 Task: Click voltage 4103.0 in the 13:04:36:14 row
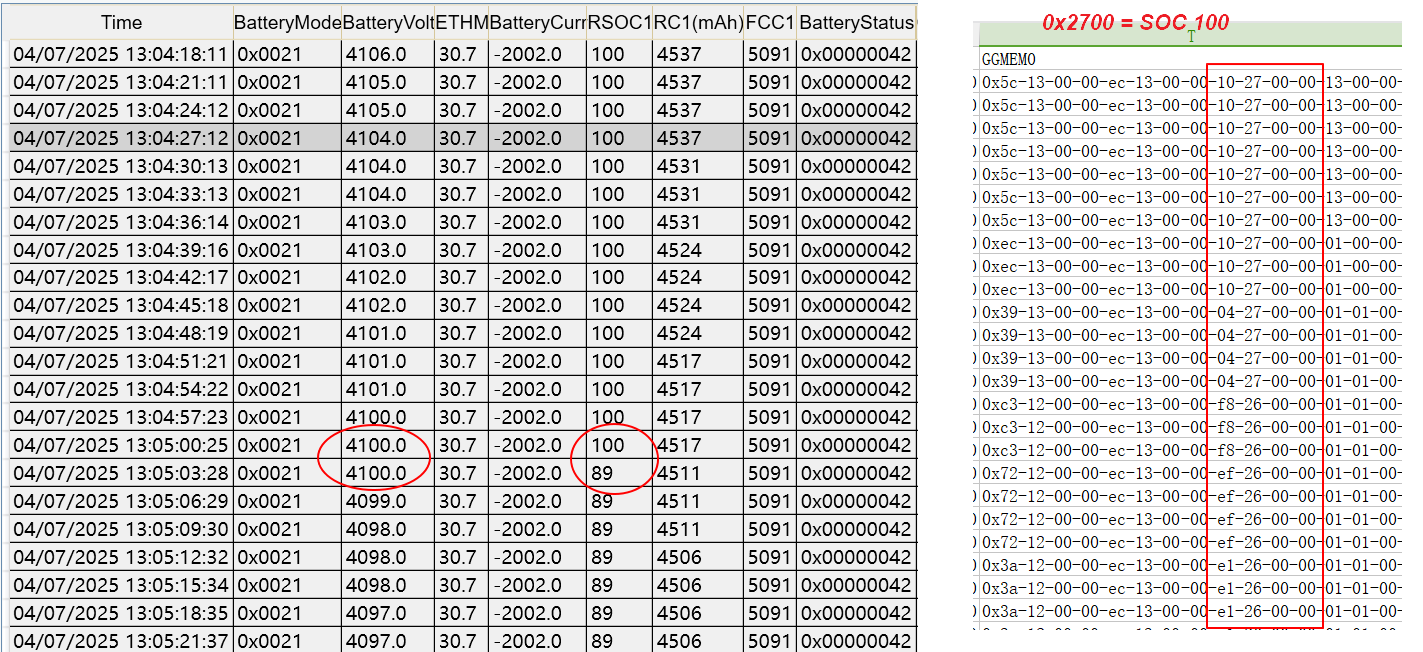point(388,222)
